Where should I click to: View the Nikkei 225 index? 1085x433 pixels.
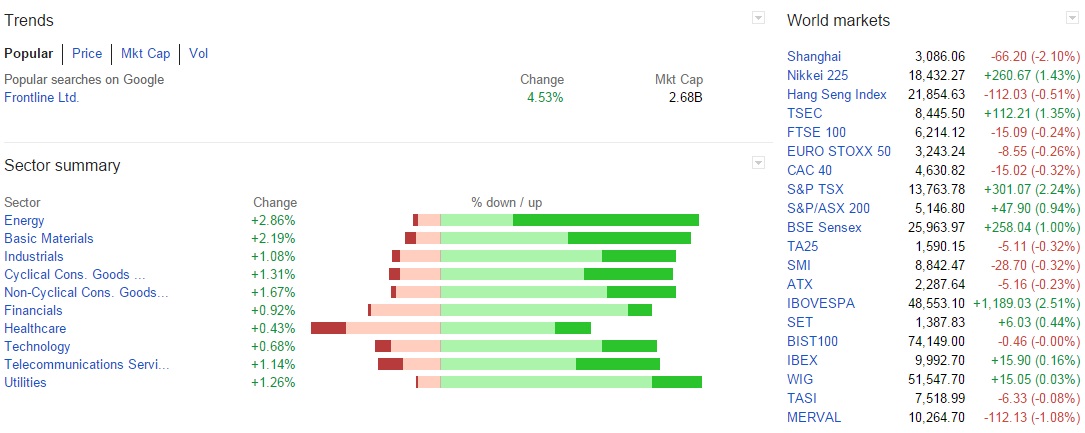(x=817, y=75)
